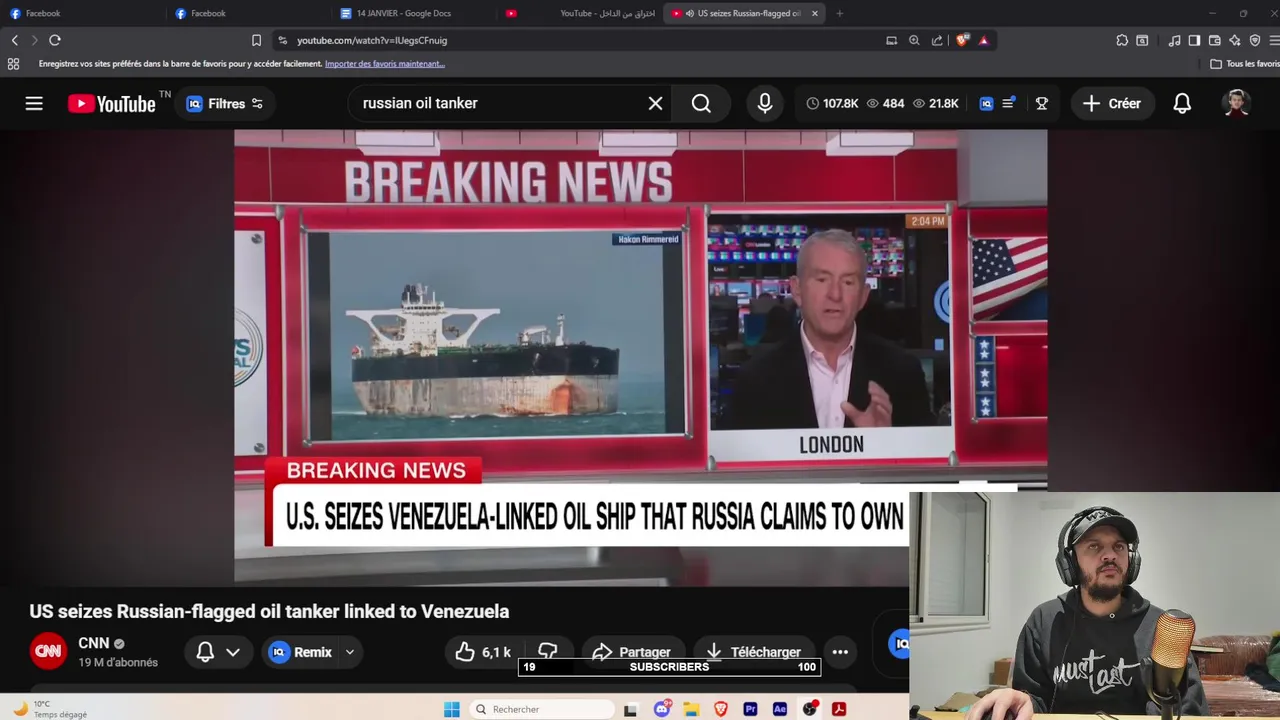Click 'Importer des favoris maintenant' link

[385, 64]
